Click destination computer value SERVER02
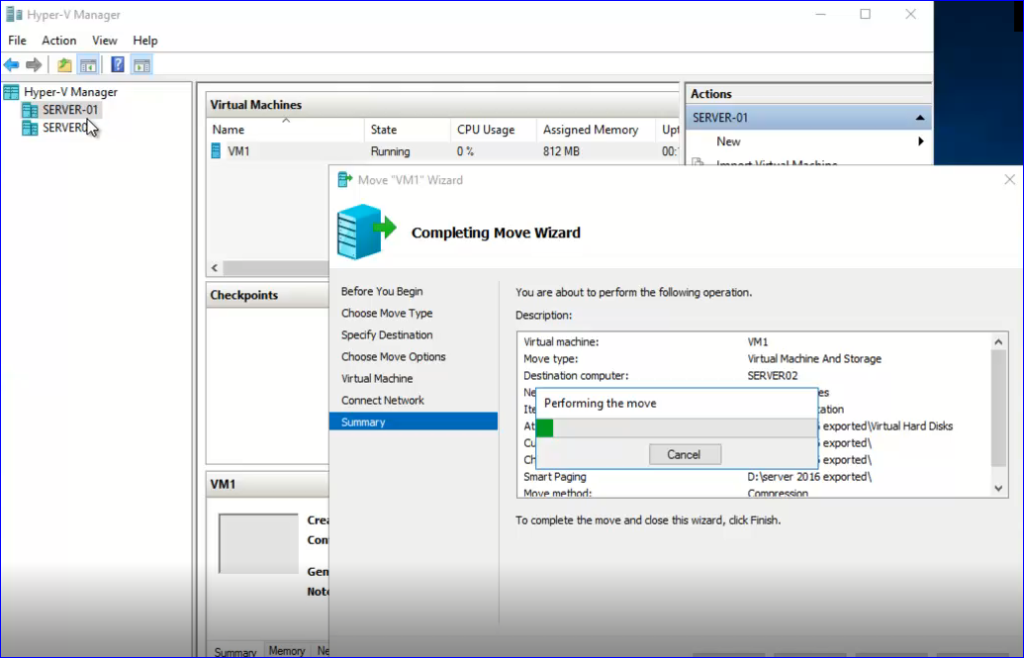 (x=773, y=375)
